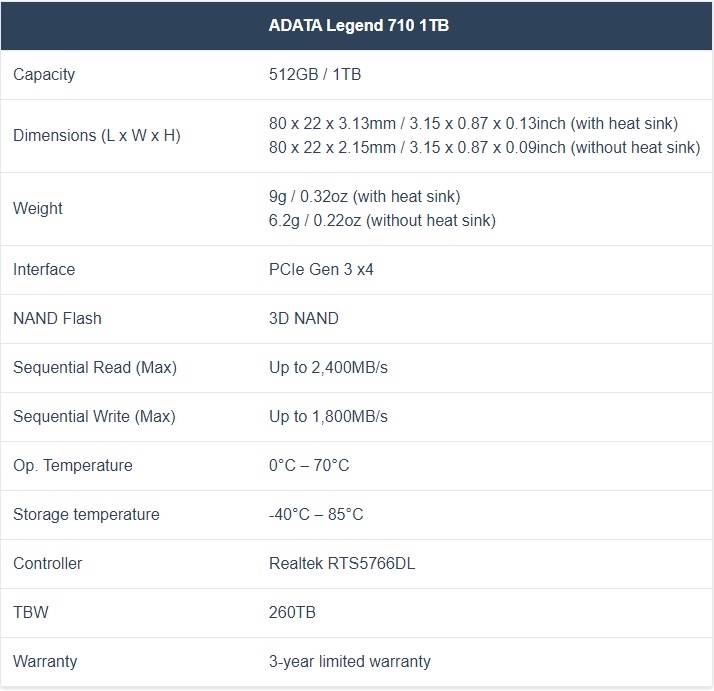Image resolution: width=714 pixels, height=691 pixels.
Task: Select the Weight row label
Action: pyautogui.click(x=38, y=208)
